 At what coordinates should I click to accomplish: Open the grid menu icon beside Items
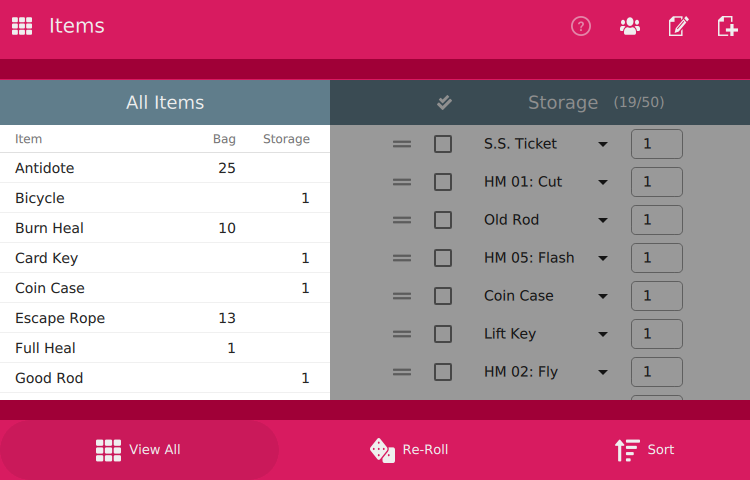coord(22,26)
